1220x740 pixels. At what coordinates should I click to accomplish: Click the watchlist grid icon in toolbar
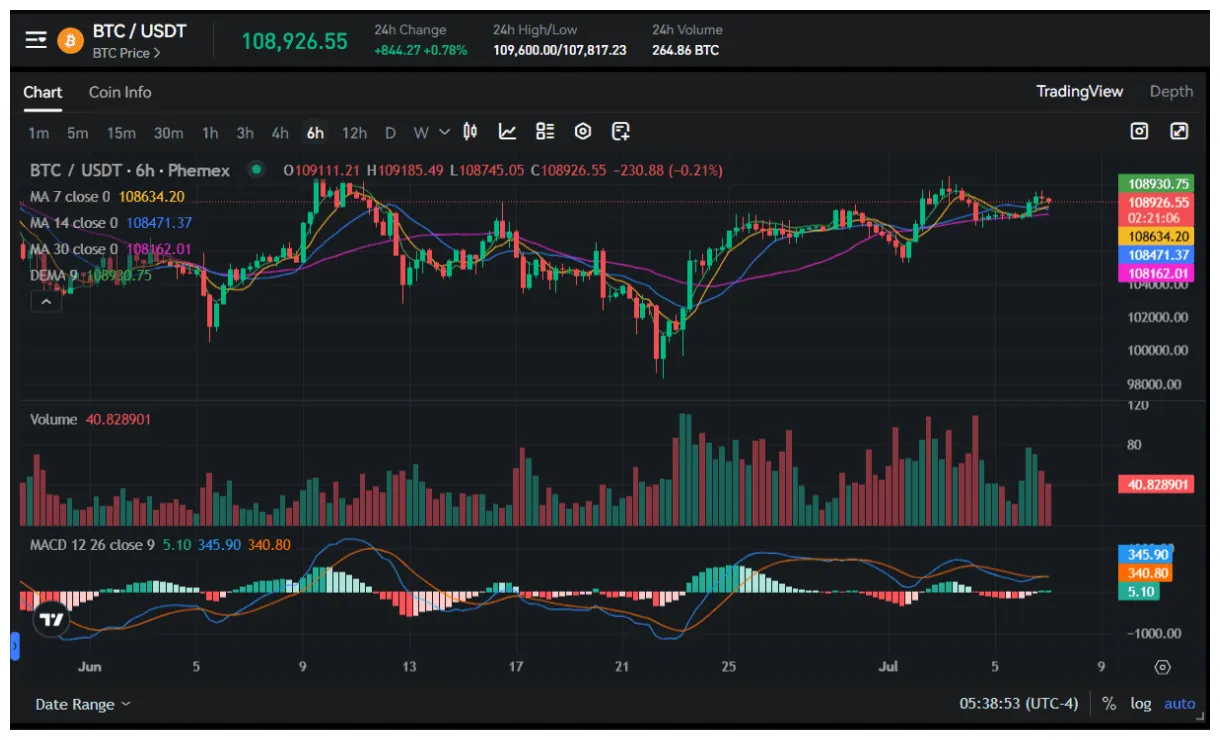pos(544,131)
